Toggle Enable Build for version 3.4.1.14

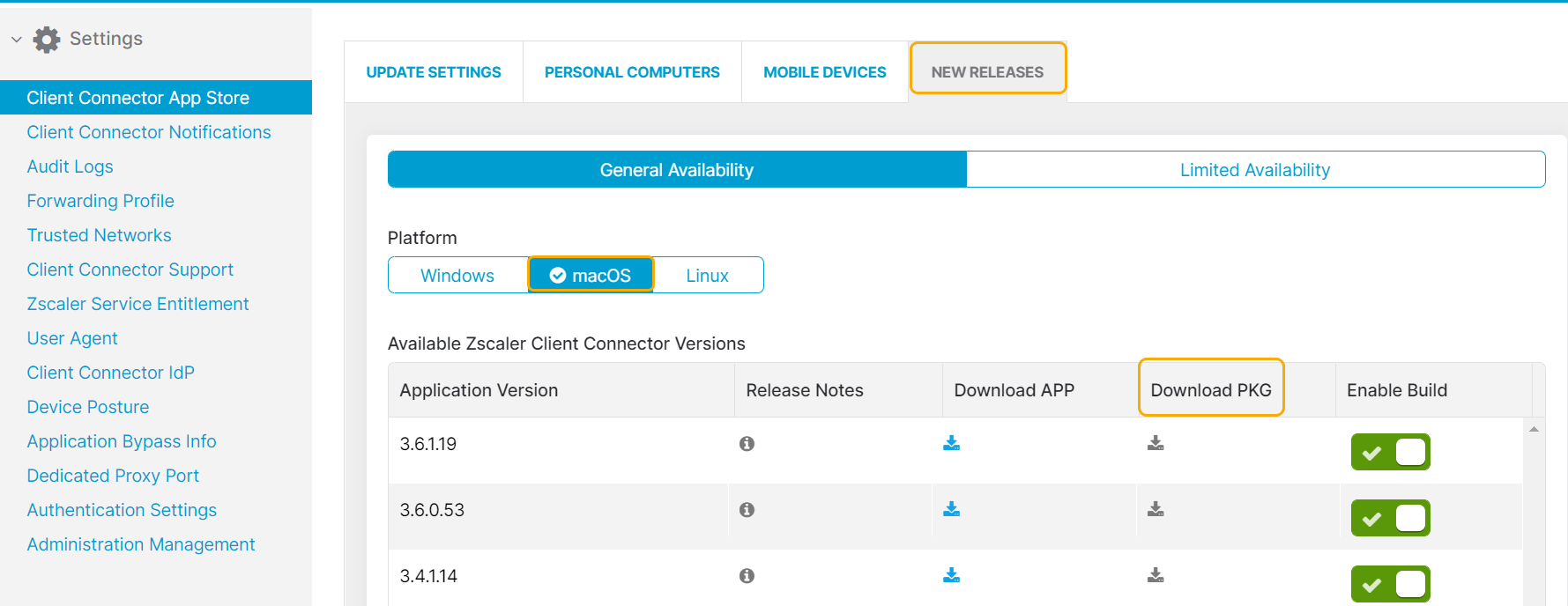[x=1390, y=585]
